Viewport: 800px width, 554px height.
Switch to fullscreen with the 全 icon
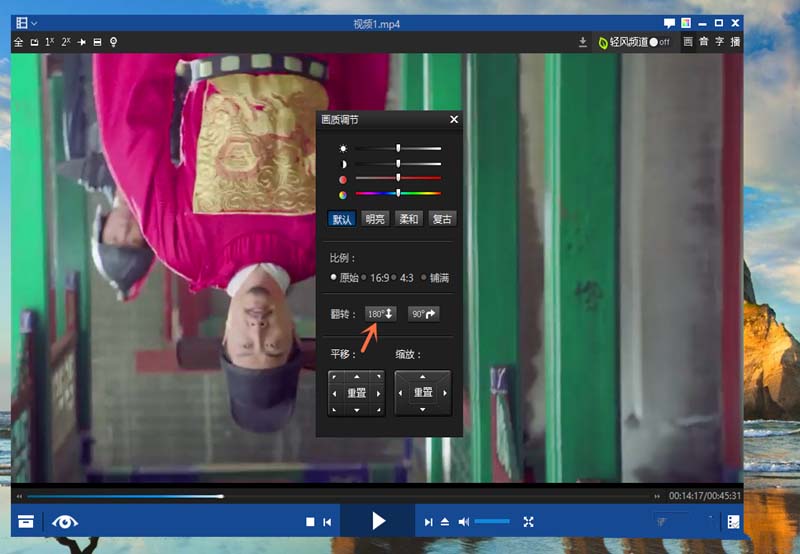[18, 42]
